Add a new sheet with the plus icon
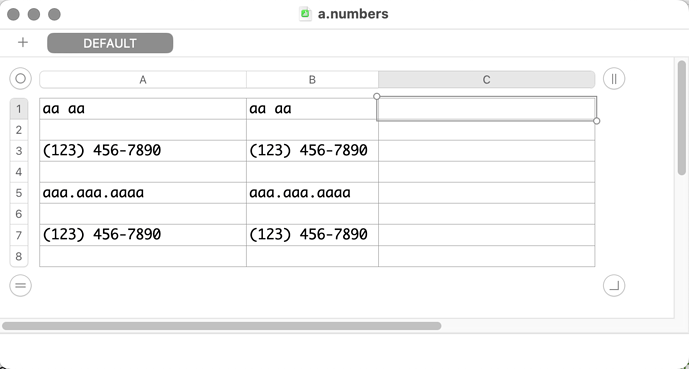 point(22,43)
